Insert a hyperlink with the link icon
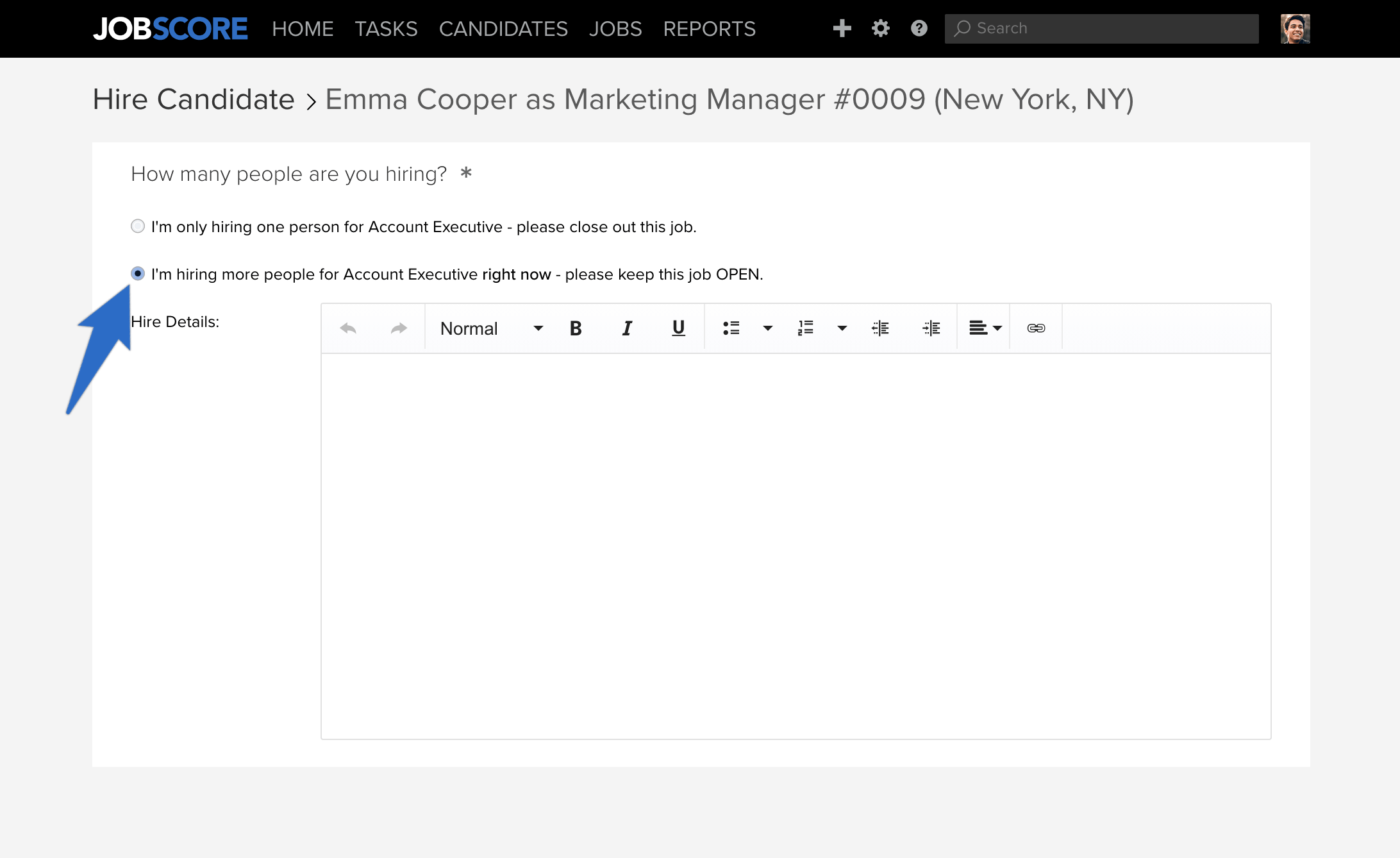Screen dimensions: 1400x858 1036,328
